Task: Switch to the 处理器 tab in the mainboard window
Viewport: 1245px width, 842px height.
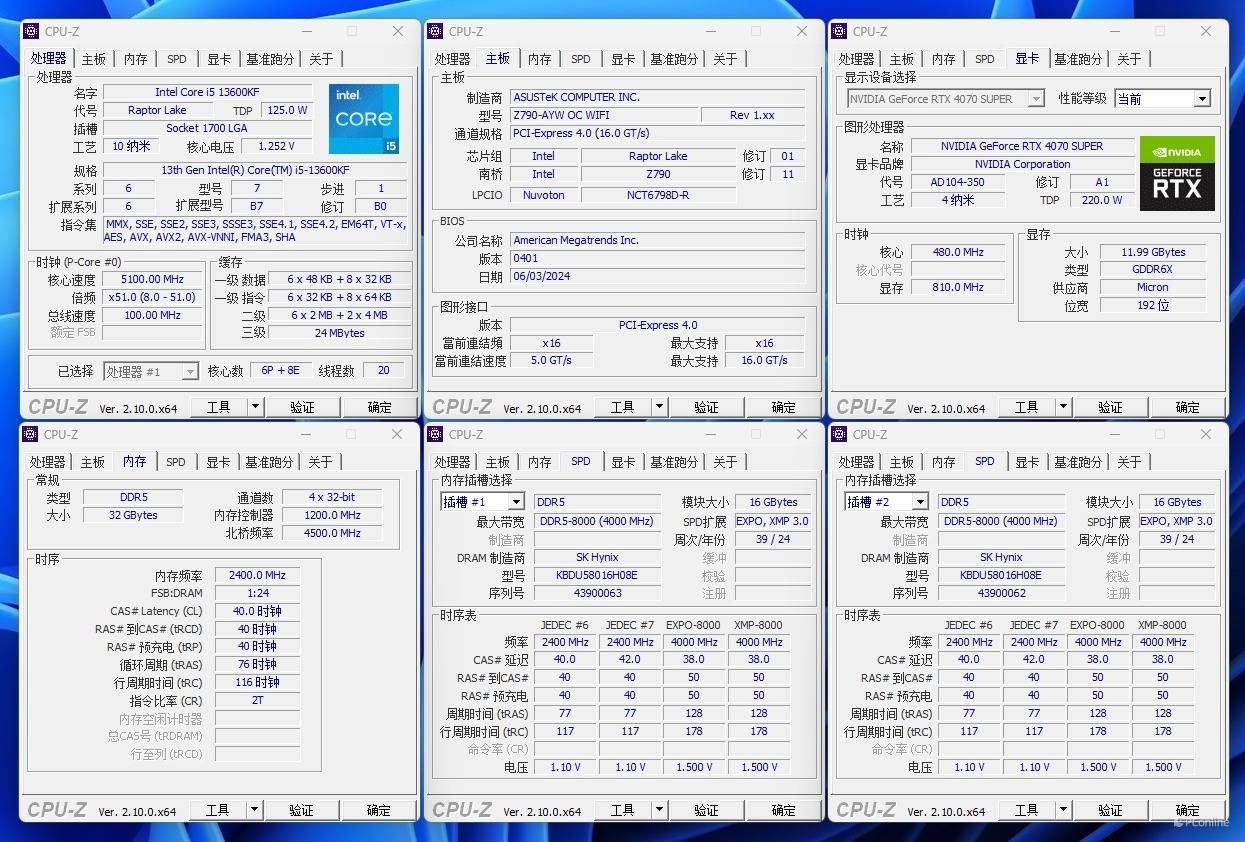Action: pyautogui.click(x=452, y=59)
